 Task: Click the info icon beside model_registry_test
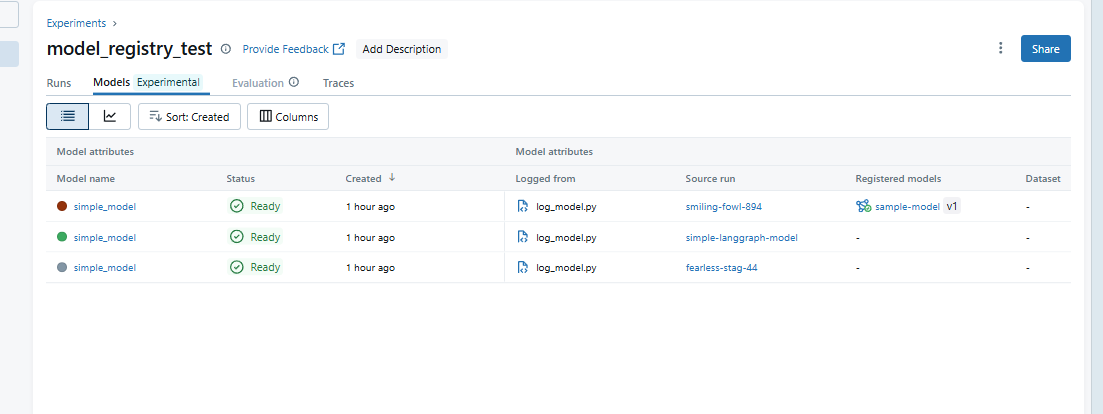tap(226, 49)
